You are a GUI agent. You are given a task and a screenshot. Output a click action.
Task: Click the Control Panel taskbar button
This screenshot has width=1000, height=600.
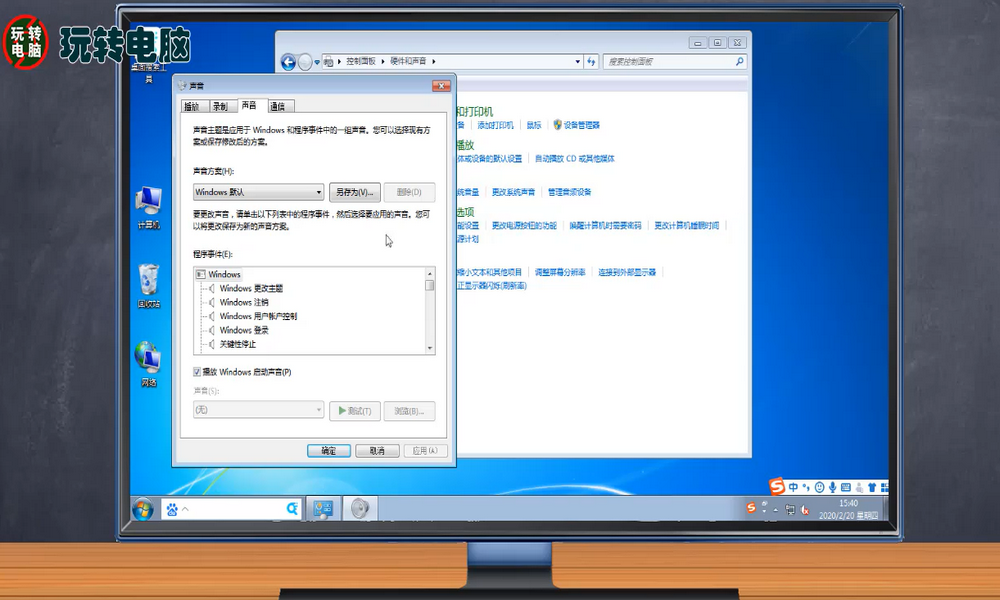[x=323, y=509]
